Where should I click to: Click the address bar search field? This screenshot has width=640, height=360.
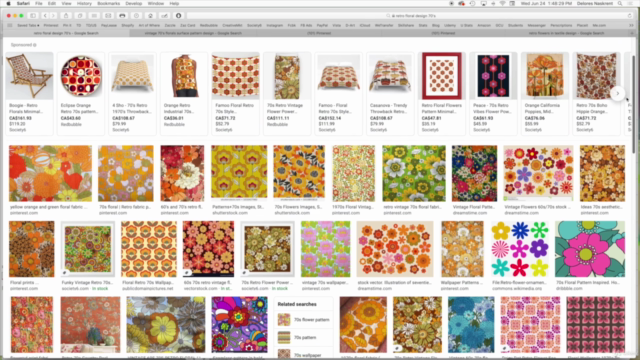point(411,16)
